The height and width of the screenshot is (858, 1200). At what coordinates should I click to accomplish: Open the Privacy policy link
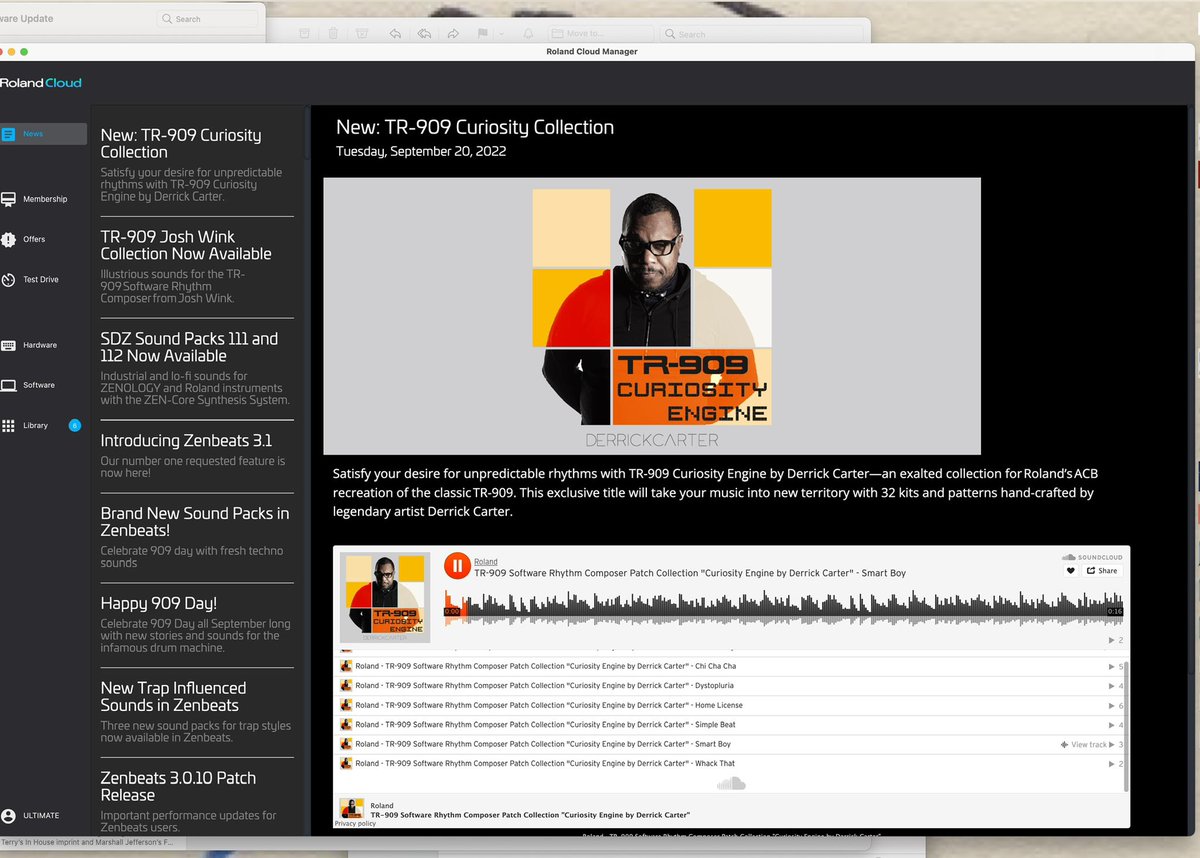tap(355, 824)
